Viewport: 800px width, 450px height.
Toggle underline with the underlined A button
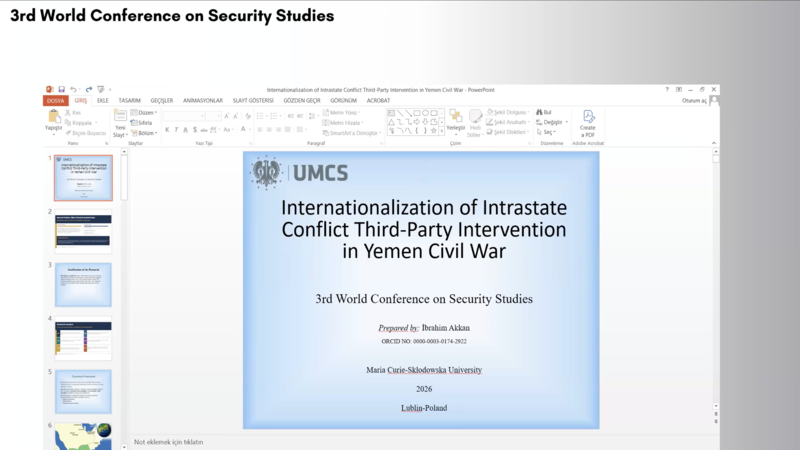pos(185,130)
